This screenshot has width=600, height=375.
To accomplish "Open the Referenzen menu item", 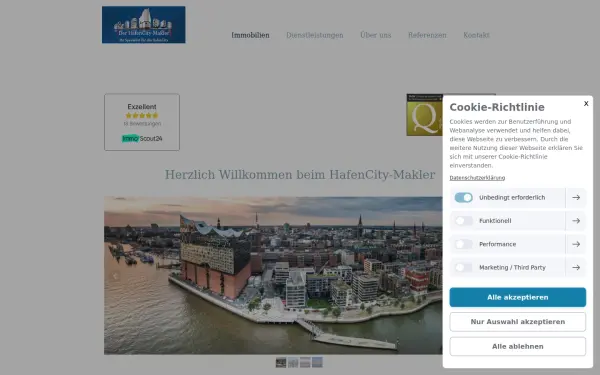I will [x=427, y=35].
